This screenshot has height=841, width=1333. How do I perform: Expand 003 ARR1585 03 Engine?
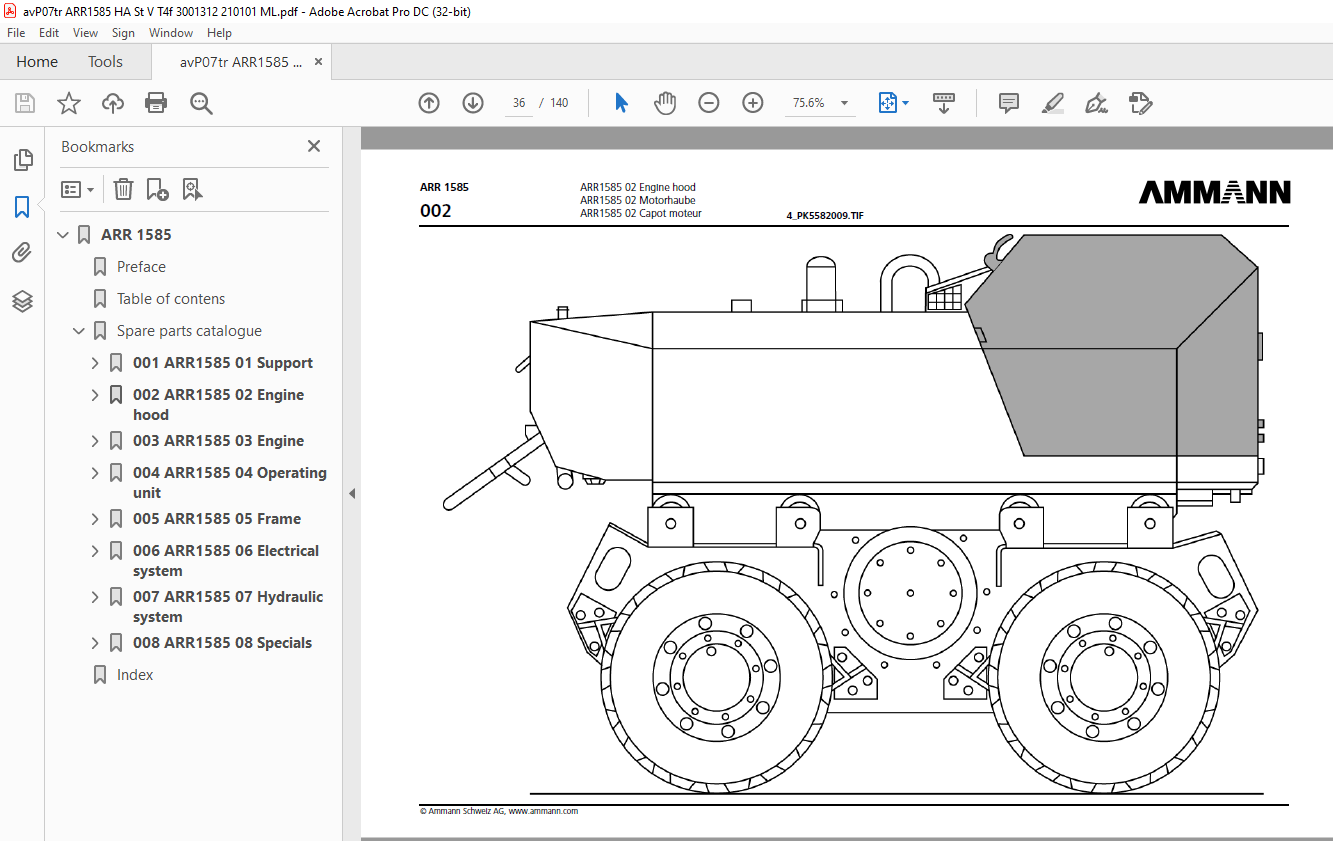click(95, 441)
